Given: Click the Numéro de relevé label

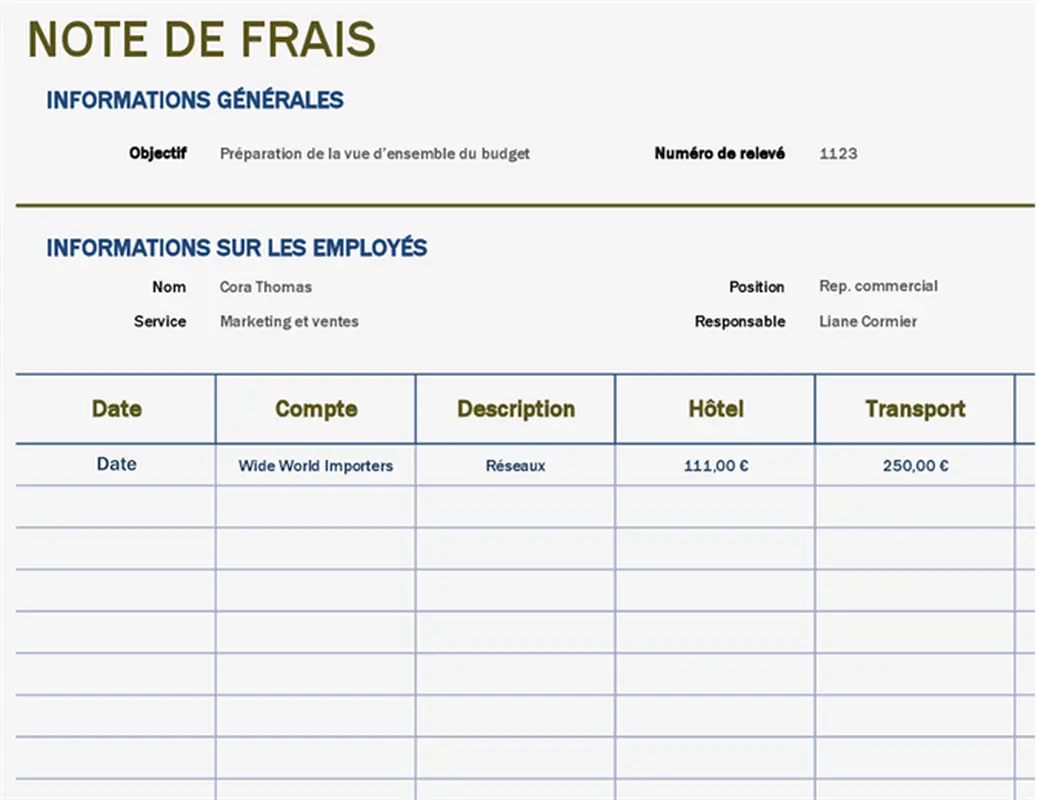Looking at the screenshot, I should (720, 153).
